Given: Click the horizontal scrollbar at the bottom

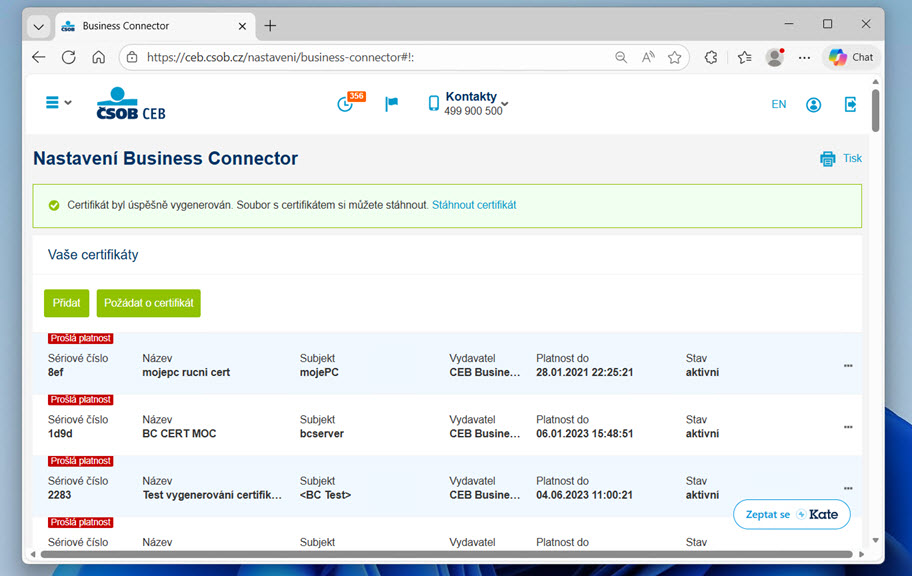Looking at the screenshot, I should (447, 554).
